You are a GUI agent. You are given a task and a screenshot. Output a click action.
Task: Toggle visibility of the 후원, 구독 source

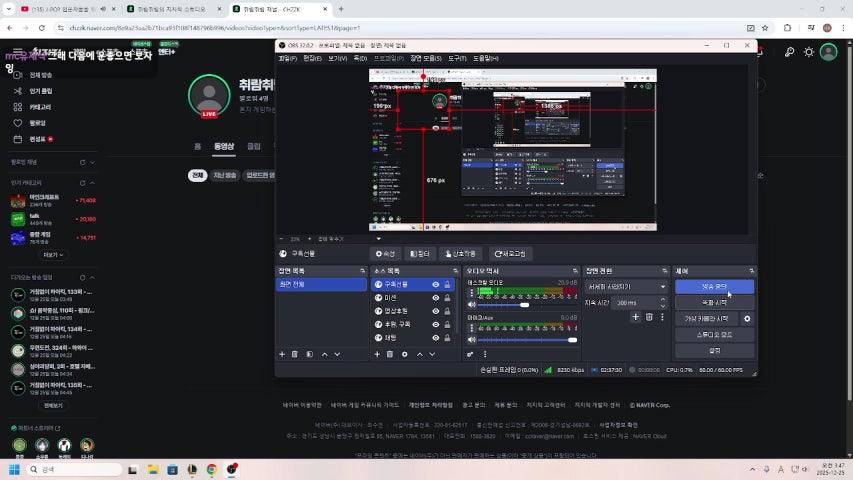pyautogui.click(x=435, y=325)
